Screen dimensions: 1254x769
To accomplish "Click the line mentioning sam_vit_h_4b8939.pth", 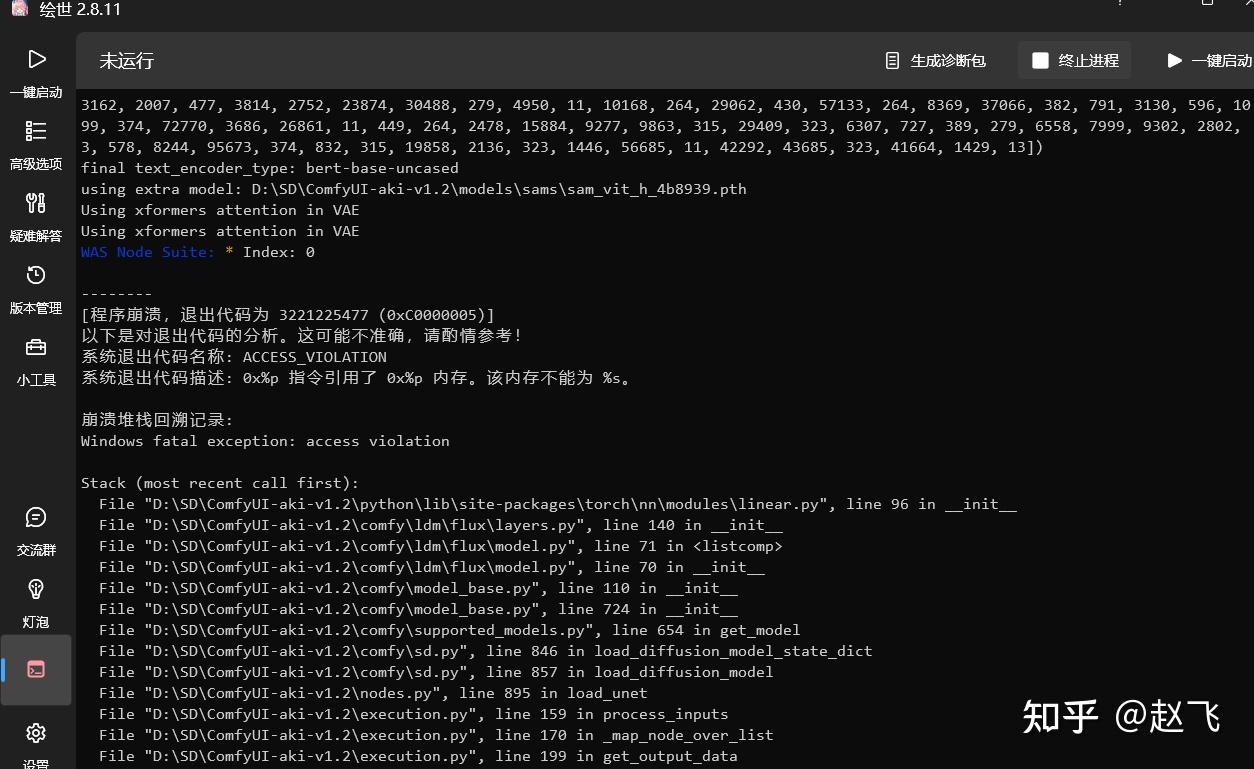I will (414, 189).
